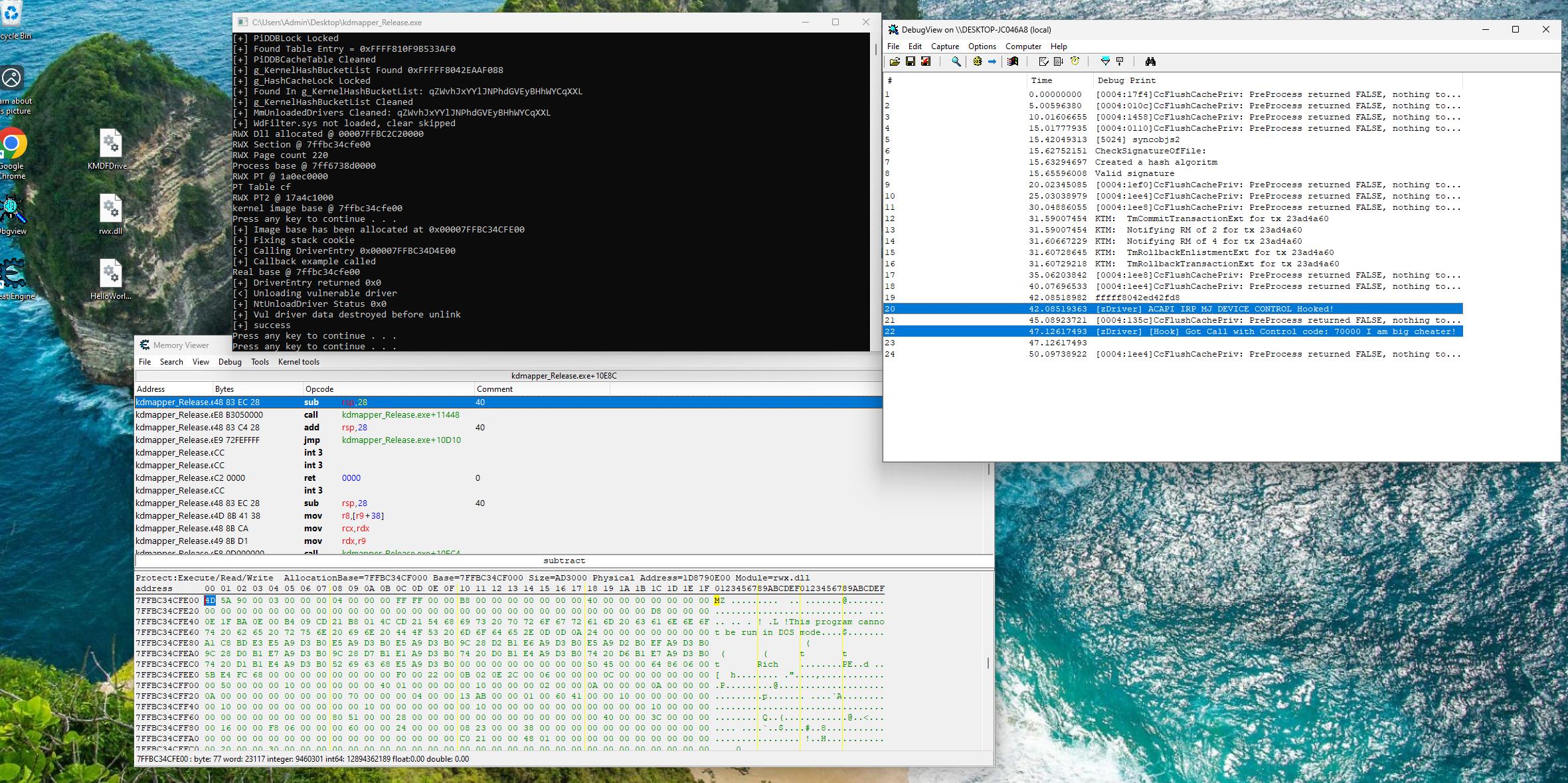1568x783 pixels.
Task: Open the Capture menu in DebugView
Action: pos(945,46)
